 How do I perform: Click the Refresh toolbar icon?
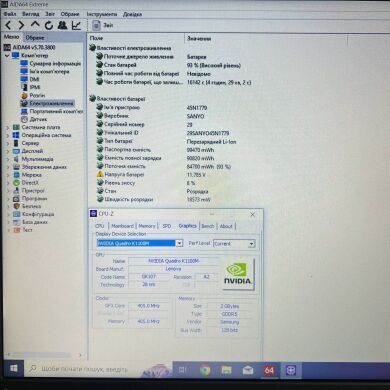pyautogui.click(x=49, y=25)
